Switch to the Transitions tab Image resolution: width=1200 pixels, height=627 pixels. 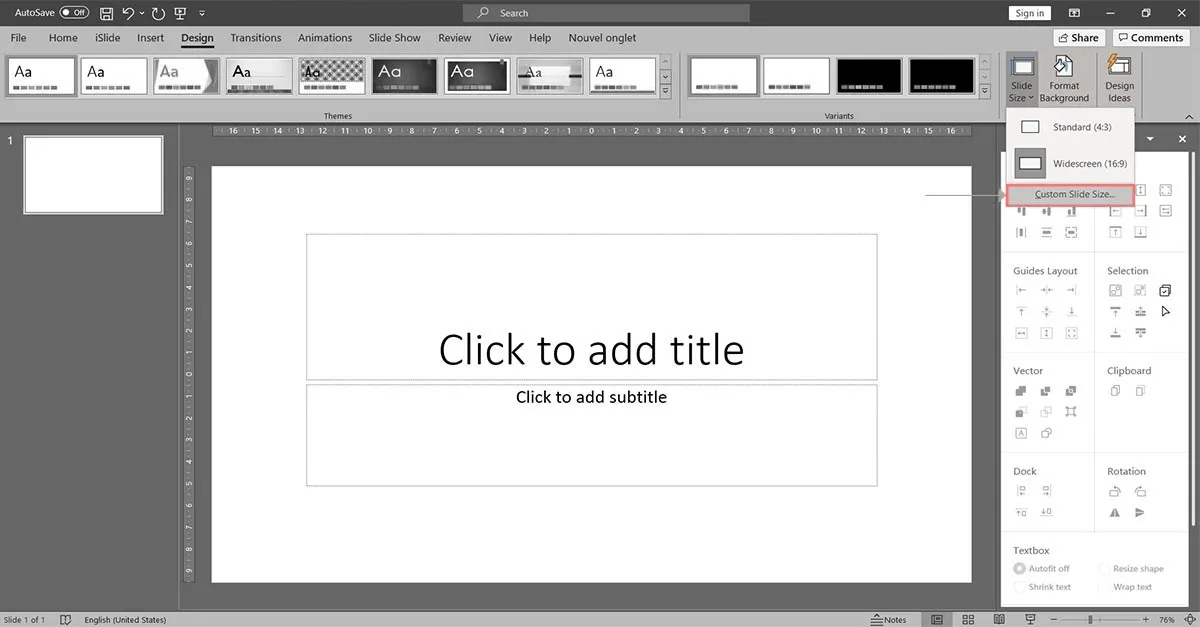click(256, 38)
